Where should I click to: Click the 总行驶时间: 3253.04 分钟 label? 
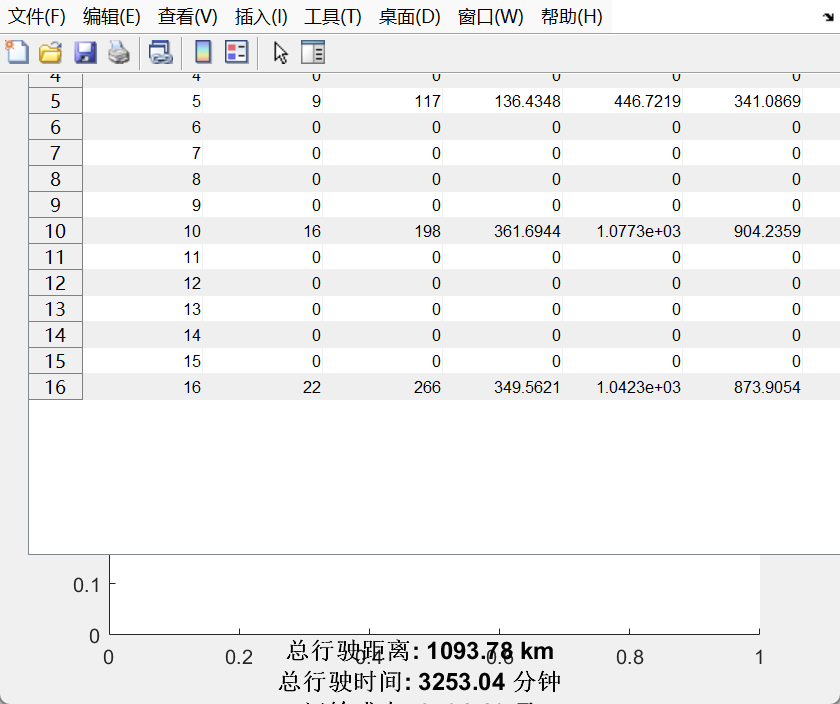coord(420,682)
